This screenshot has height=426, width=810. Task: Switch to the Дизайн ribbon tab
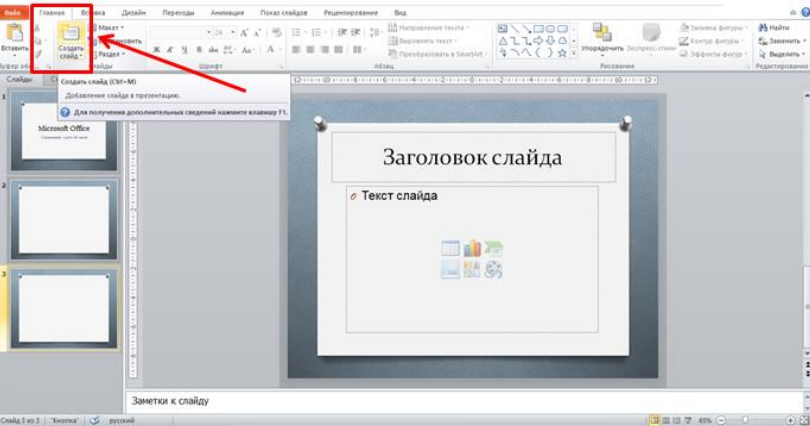(133, 11)
